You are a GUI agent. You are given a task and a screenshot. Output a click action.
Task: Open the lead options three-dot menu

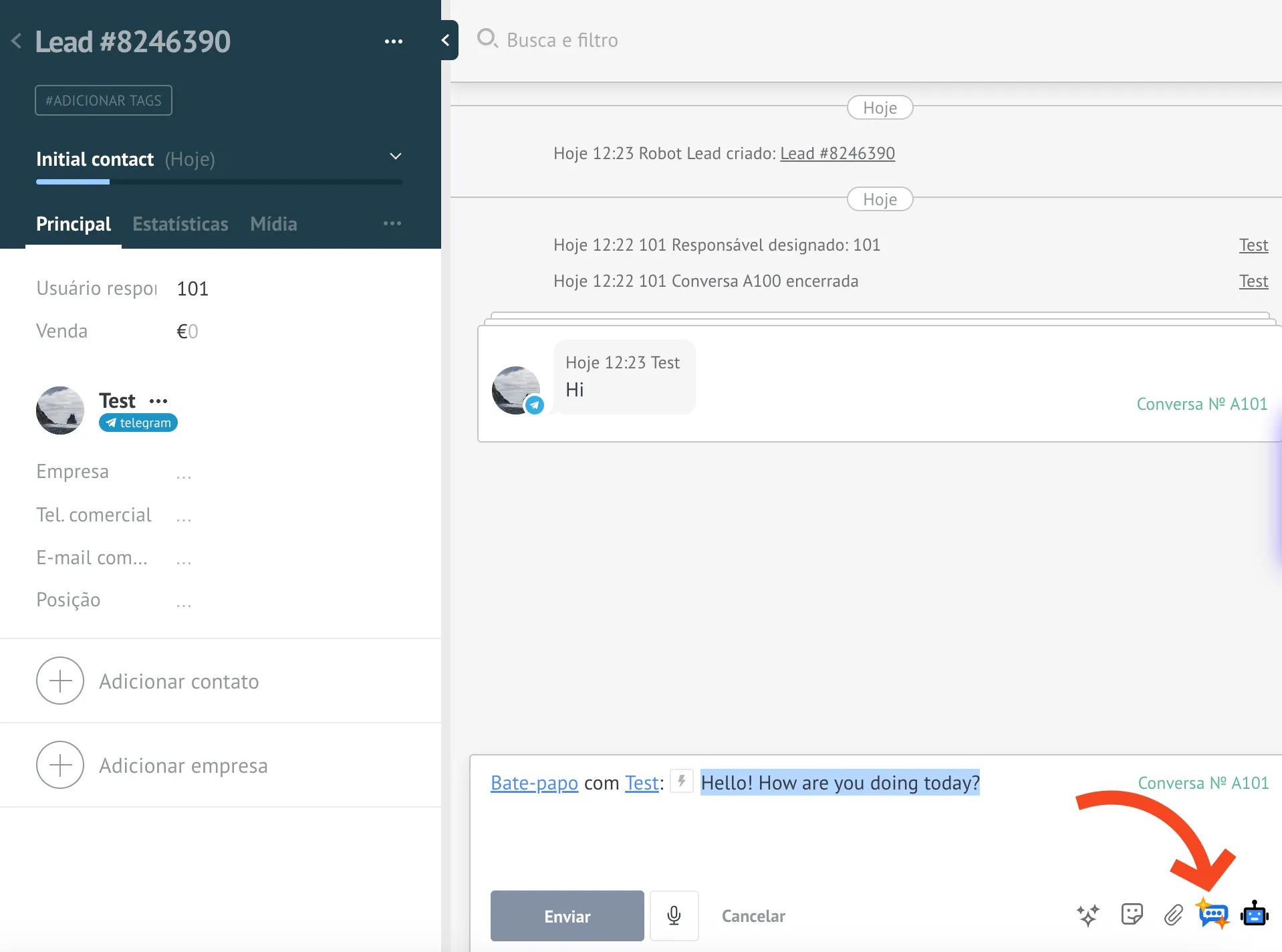tap(393, 41)
